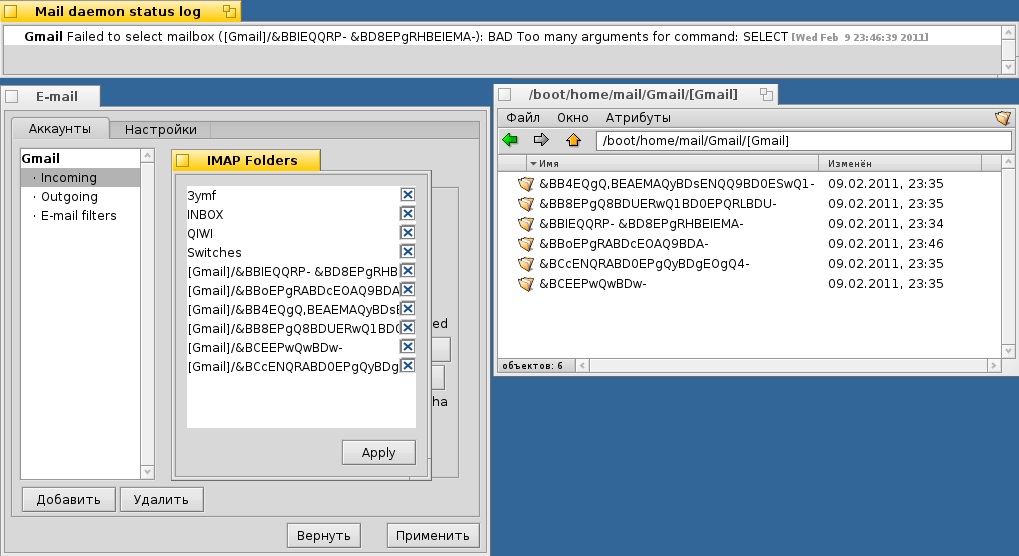Screen dimensions: 1019x556
Task: Click zoom icon on Mail daemon status log tab
Action: tap(229, 11)
